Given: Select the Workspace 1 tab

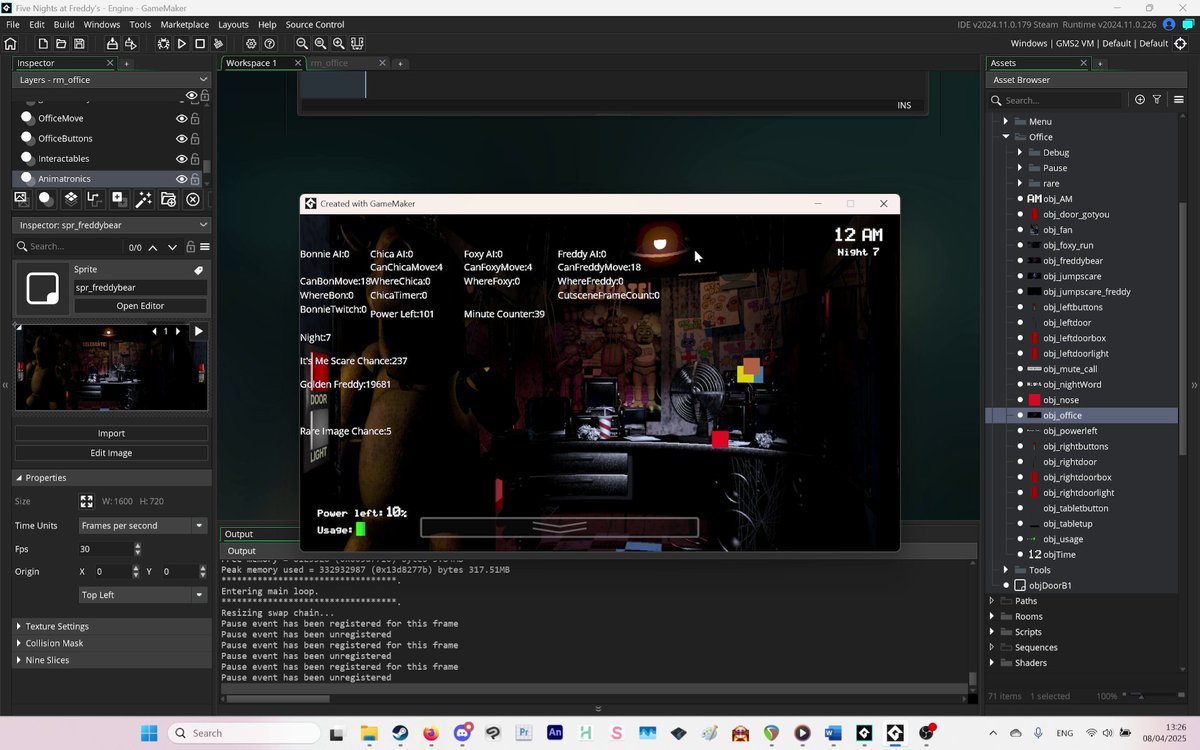Looking at the screenshot, I should pyautogui.click(x=251, y=63).
